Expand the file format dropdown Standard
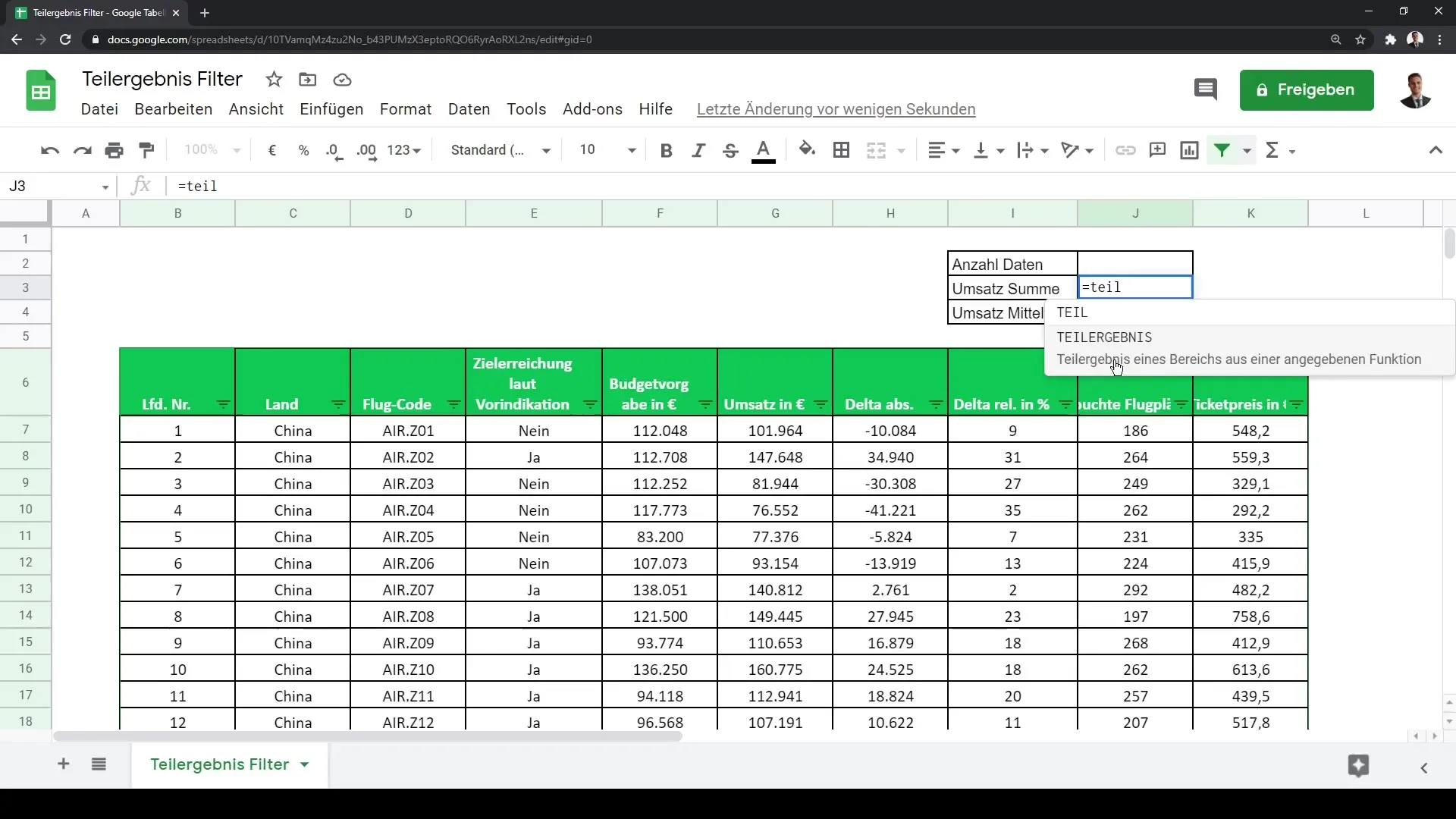Viewport: 1456px width, 819px height. (x=499, y=150)
